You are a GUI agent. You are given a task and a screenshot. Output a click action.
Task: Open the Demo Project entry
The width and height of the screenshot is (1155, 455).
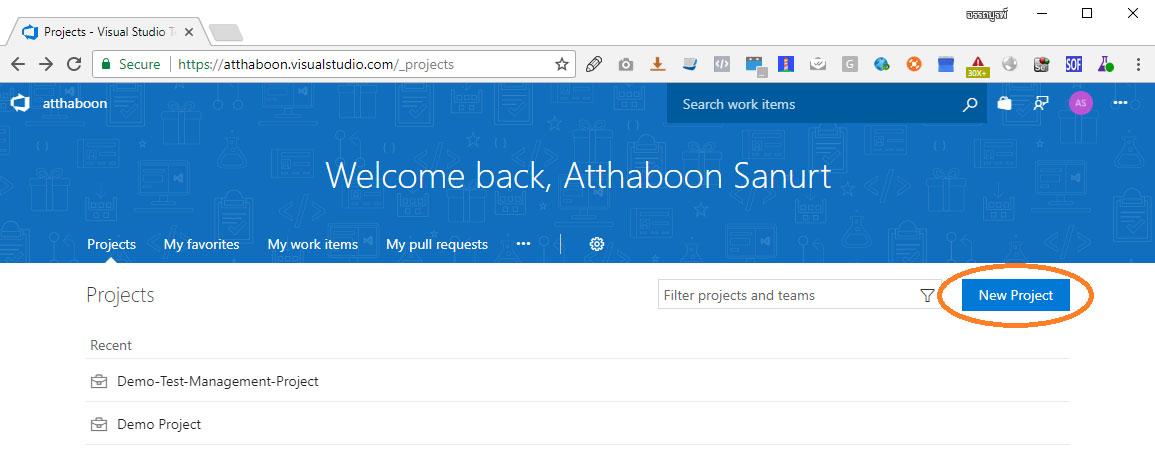pyautogui.click(x=159, y=424)
